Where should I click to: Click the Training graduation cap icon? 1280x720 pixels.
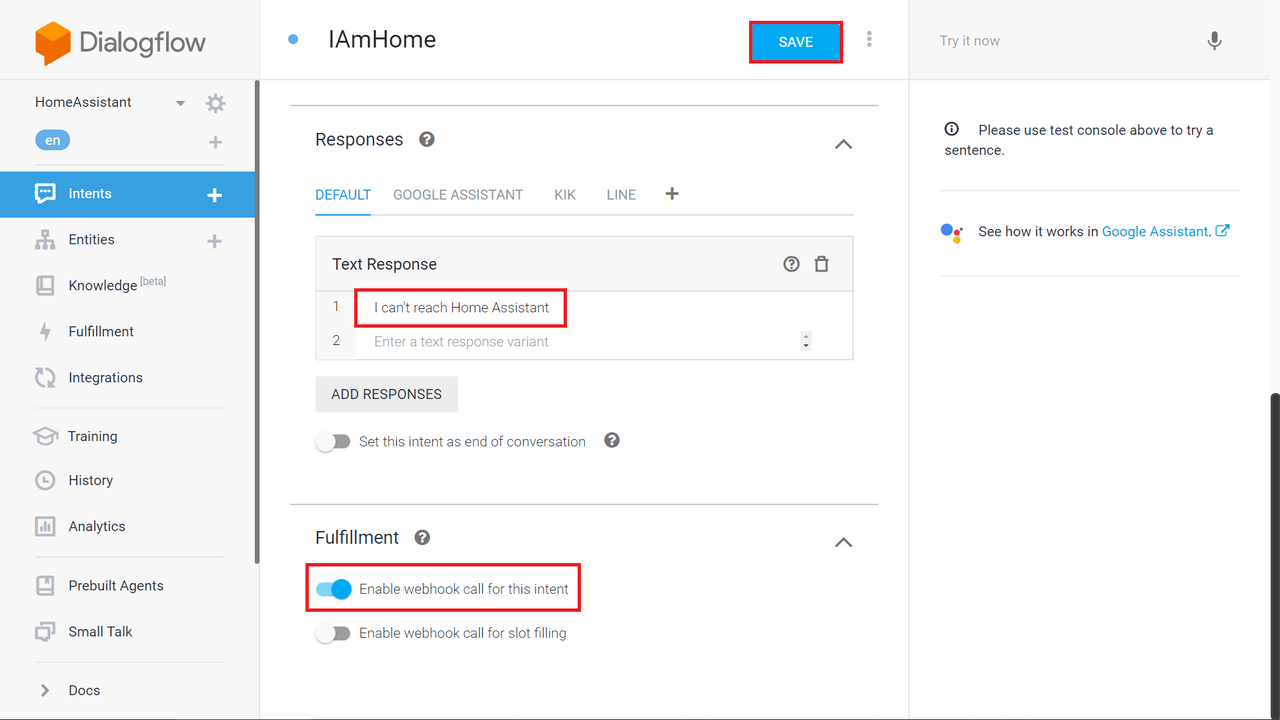pyautogui.click(x=45, y=436)
